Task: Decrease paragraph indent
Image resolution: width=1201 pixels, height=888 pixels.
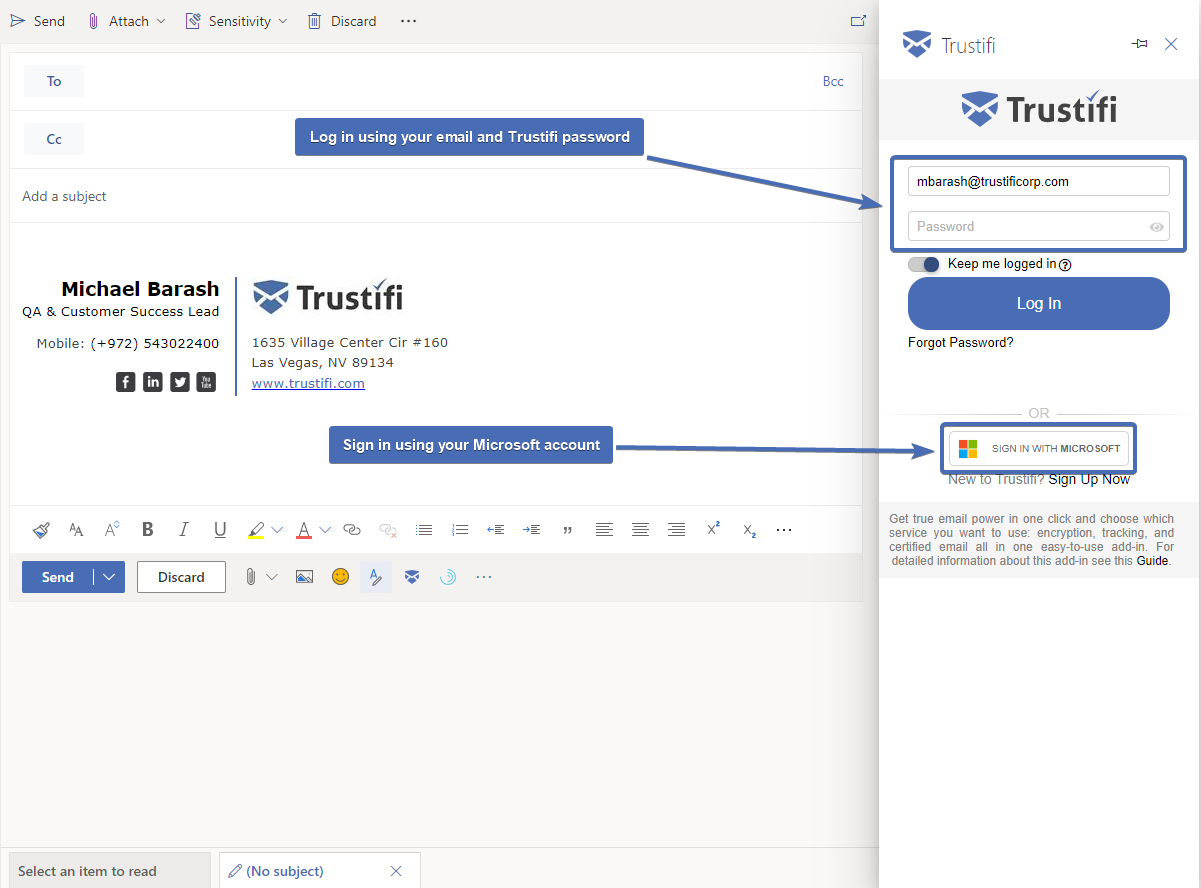Action: [x=495, y=530]
